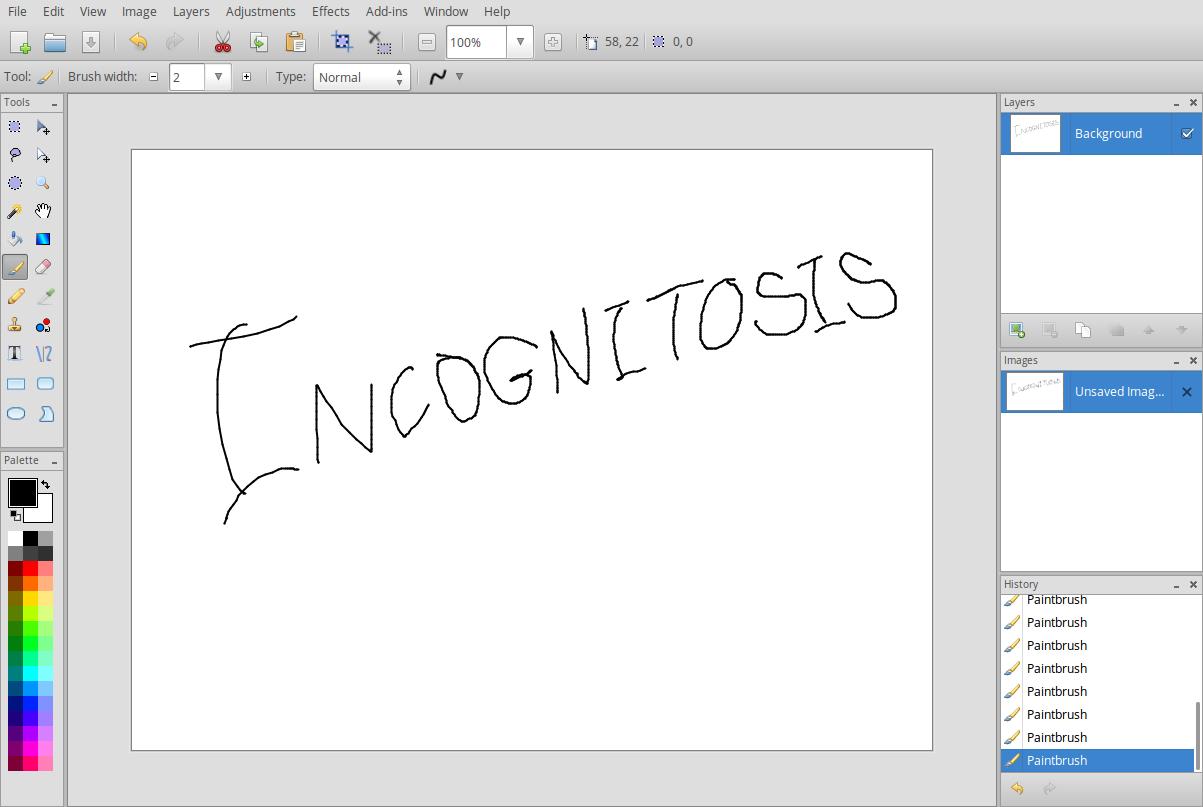
Task: Select the Ellipse shape tool
Action: (x=16, y=413)
